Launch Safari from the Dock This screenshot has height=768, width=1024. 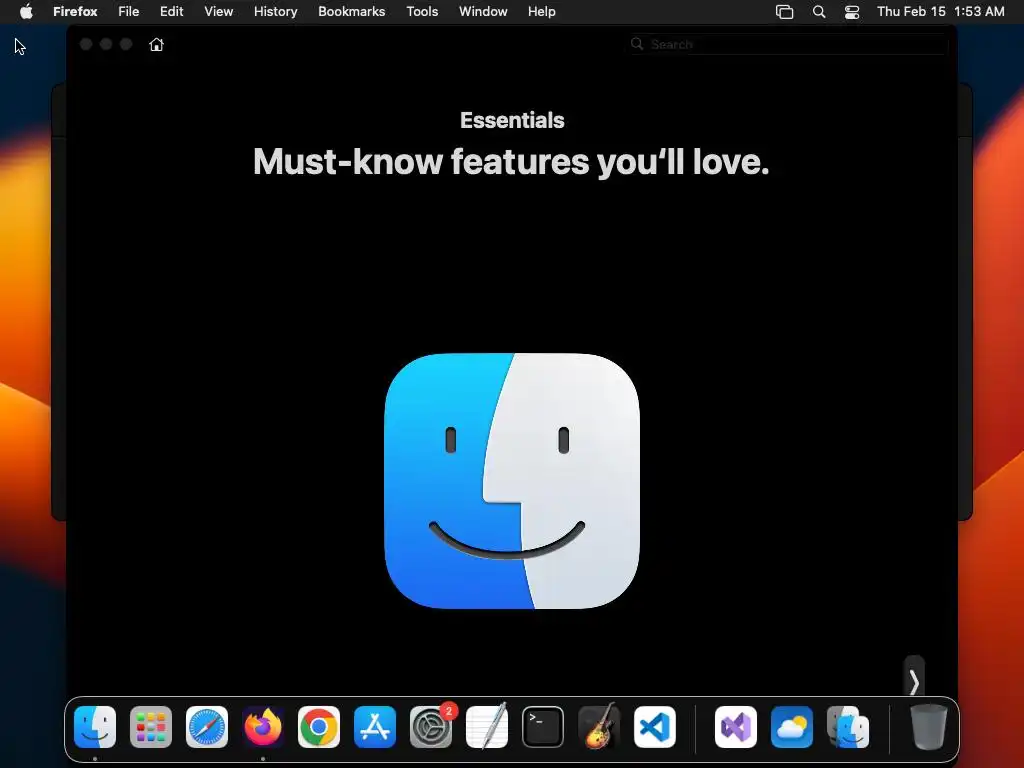pos(207,727)
